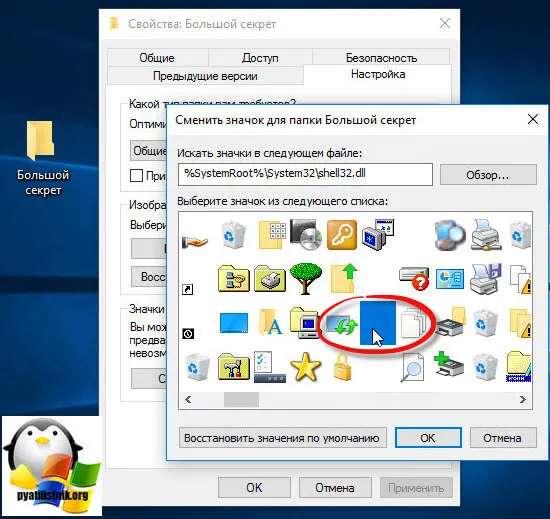Switch to the Общие tab
The image size is (550, 519).
tap(157, 58)
